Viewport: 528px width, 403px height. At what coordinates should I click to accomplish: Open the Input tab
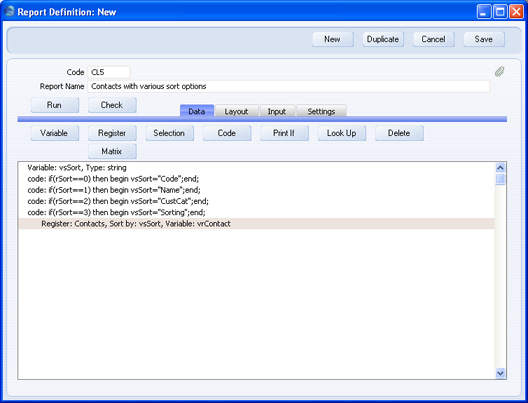pyautogui.click(x=277, y=111)
